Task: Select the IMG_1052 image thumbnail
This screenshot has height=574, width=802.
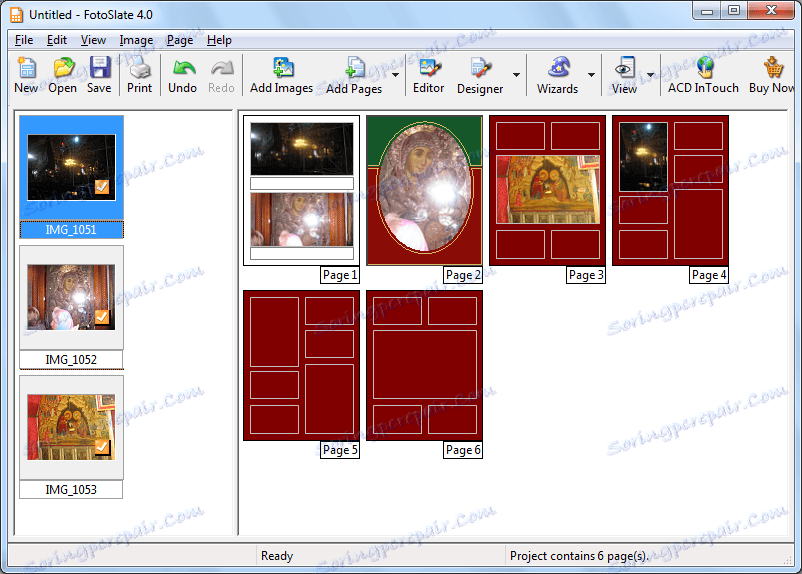Action: pos(72,297)
